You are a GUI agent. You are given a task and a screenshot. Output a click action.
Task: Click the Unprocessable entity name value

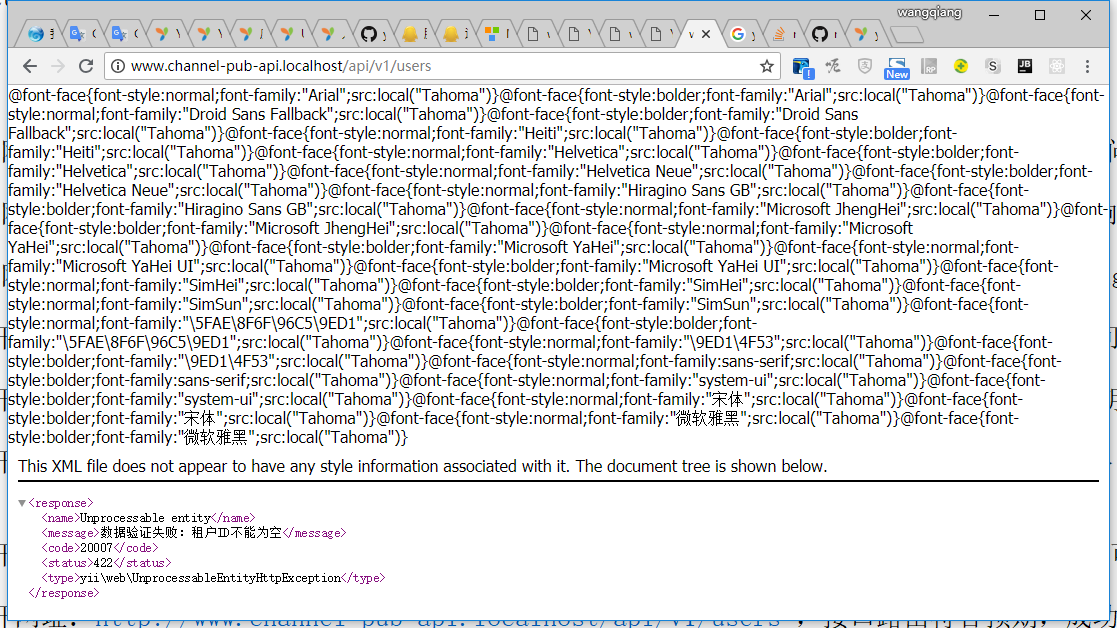coord(145,518)
